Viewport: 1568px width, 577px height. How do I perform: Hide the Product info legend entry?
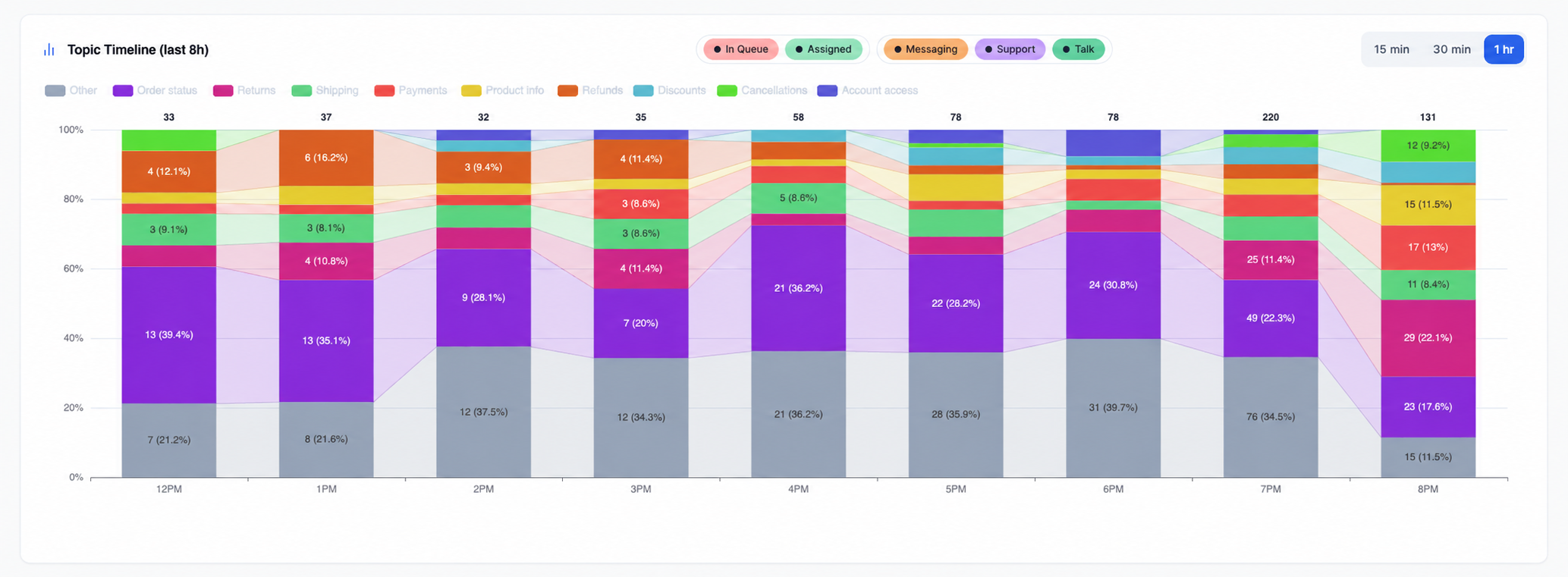tap(502, 90)
